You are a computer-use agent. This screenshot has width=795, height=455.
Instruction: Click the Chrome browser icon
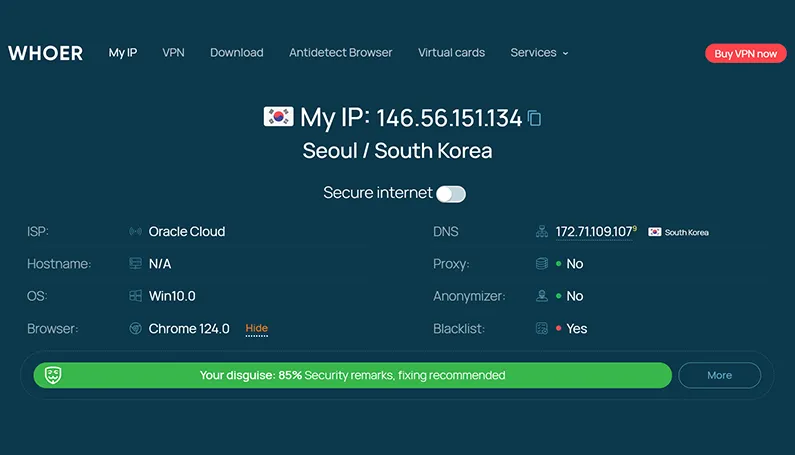click(x=135, y=328)
